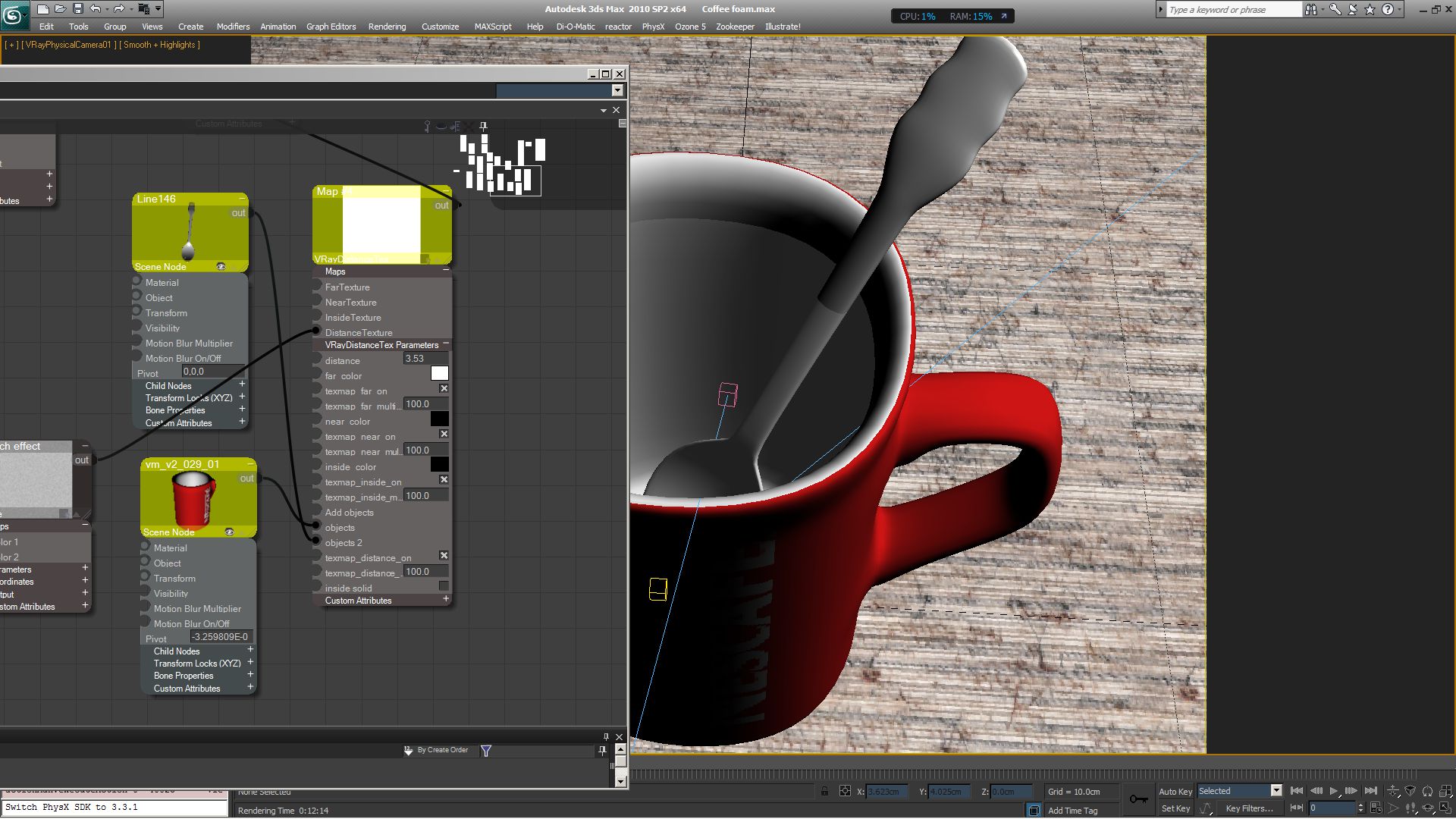Expand Child Nodes under vm_v2_029_01 node
The width and height of the screenshot is (1456, 819).
(x=250, y=651)
